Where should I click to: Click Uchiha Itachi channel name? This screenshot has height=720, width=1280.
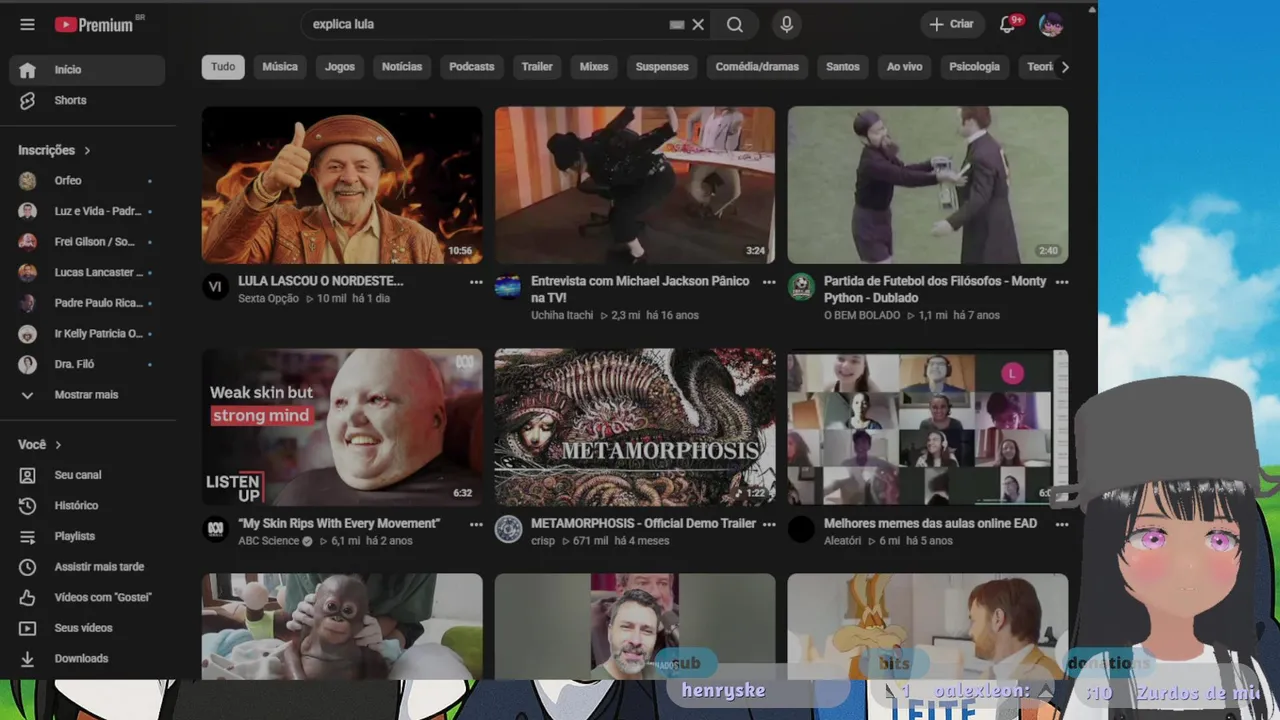pyautogui.click(x=562, y=315)
